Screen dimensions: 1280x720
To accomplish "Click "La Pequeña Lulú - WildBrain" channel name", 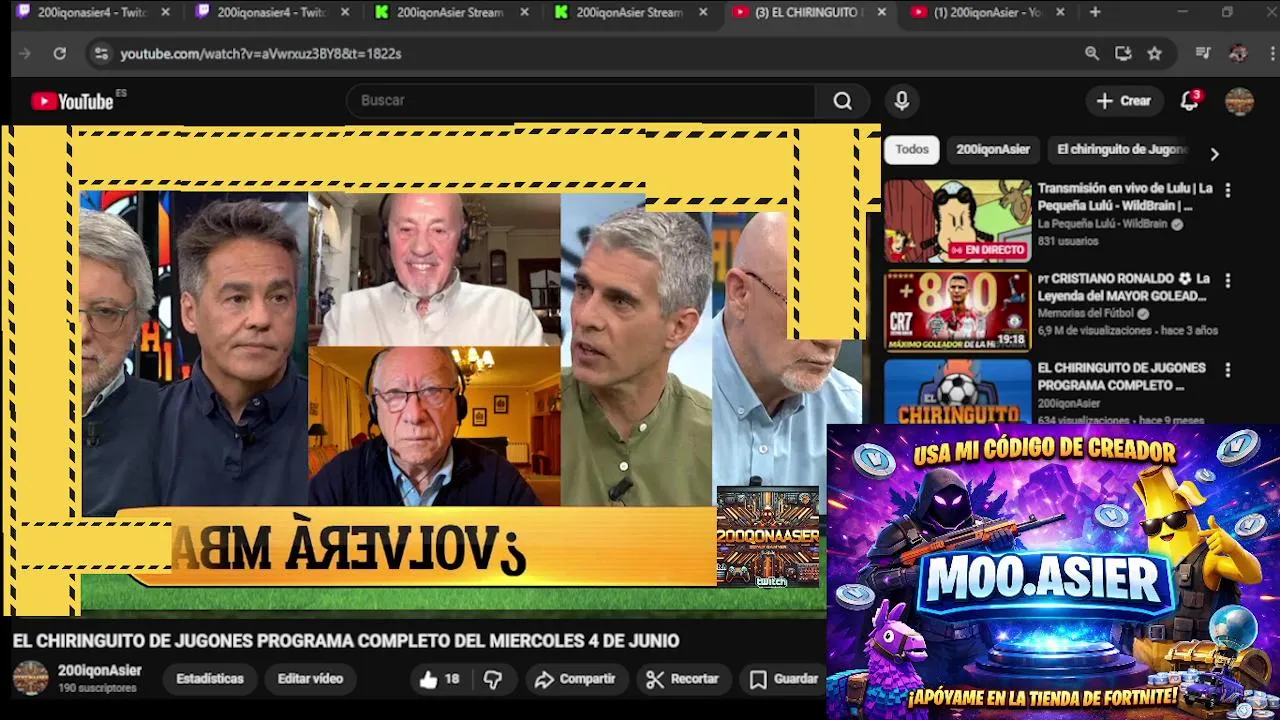I will pyautogui.click(x=1102, y=224).
